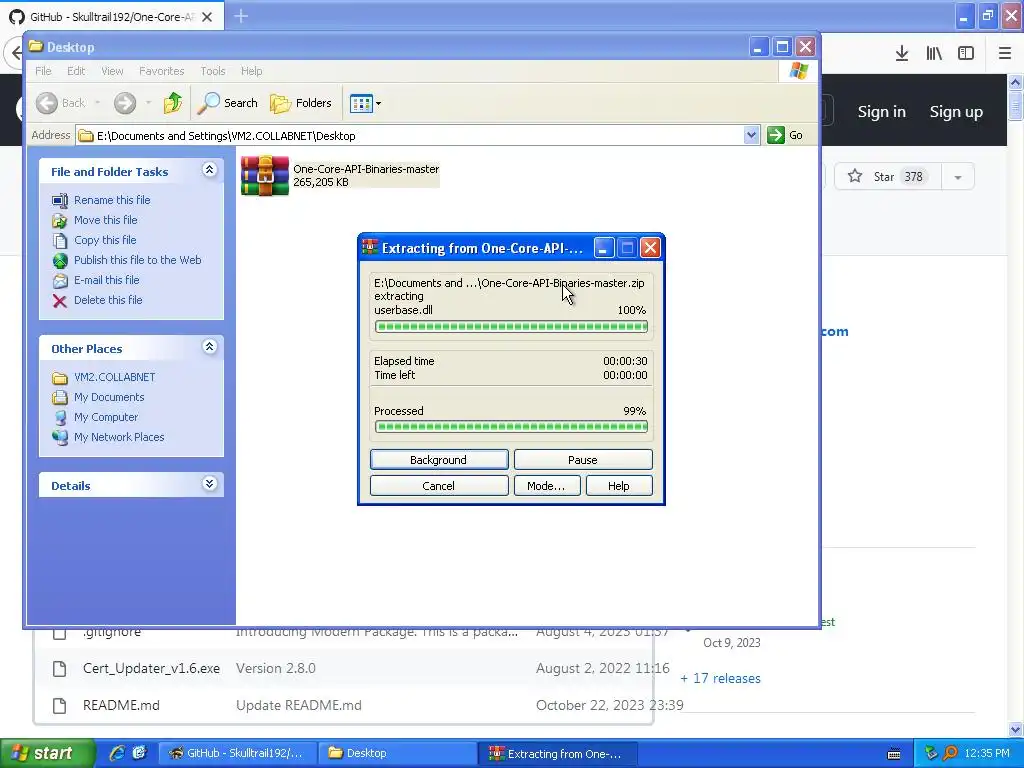
Task: Click the Rename this file icon
Action: click(59, 200)
